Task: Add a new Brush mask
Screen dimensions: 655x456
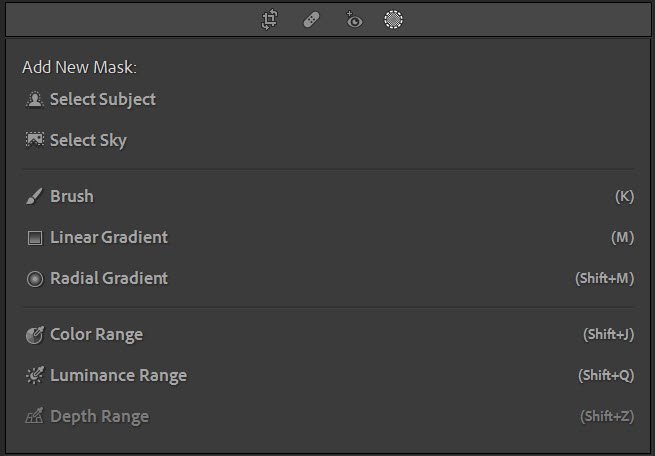Action: coord(72,196)
